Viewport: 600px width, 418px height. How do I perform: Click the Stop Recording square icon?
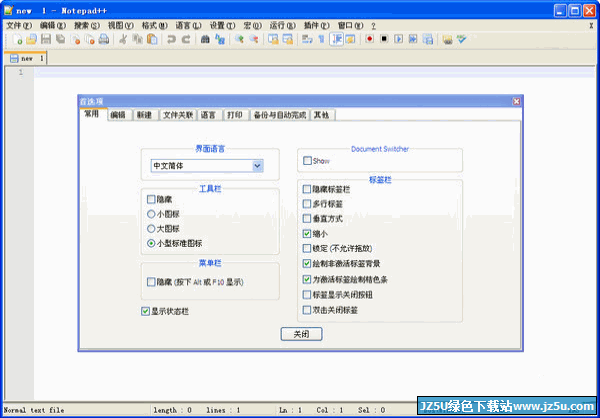pos(384,39)
